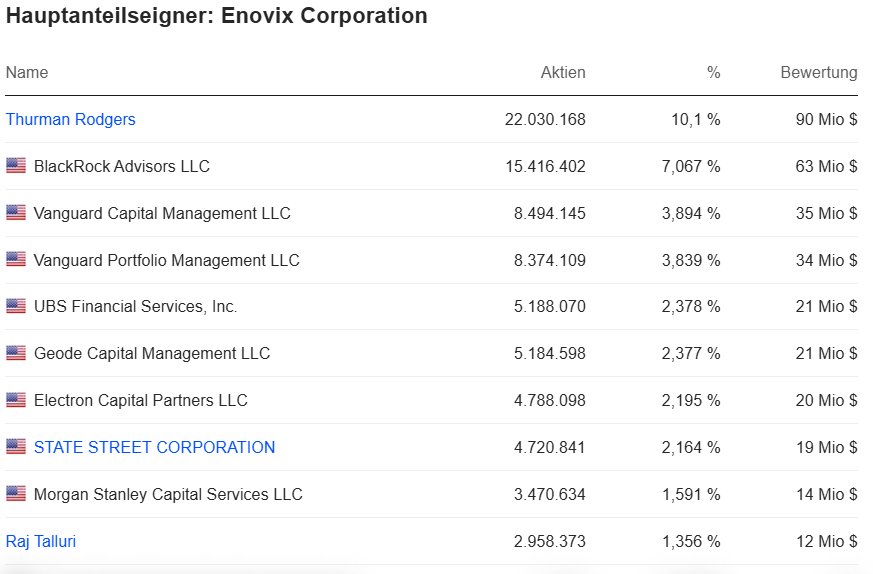Click valuation 19 Mio $
The height and width of the screenshot is (574, 873).
pyautogui.click(x=826, y=447)
